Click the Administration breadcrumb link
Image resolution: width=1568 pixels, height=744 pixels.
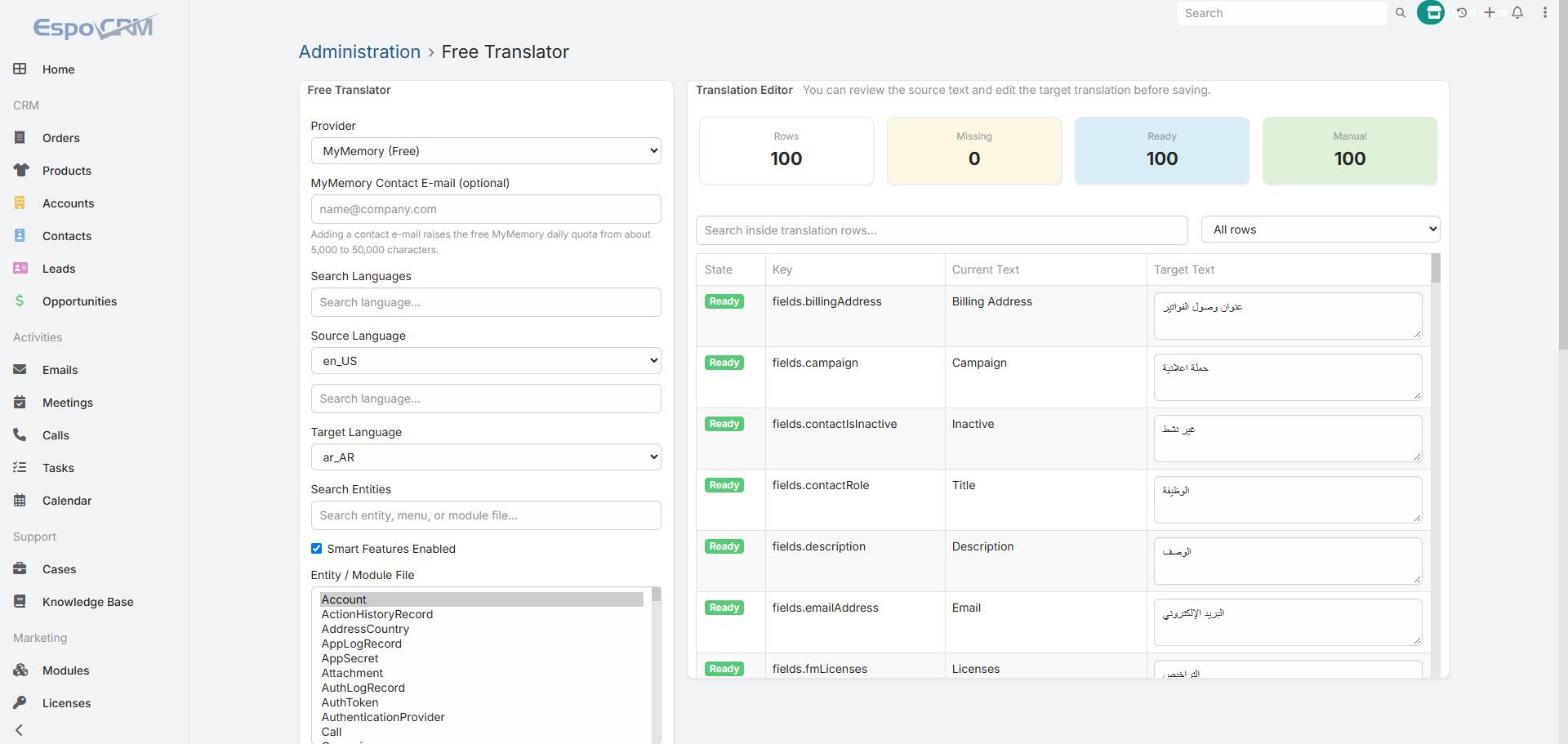(x=359, y=52)
